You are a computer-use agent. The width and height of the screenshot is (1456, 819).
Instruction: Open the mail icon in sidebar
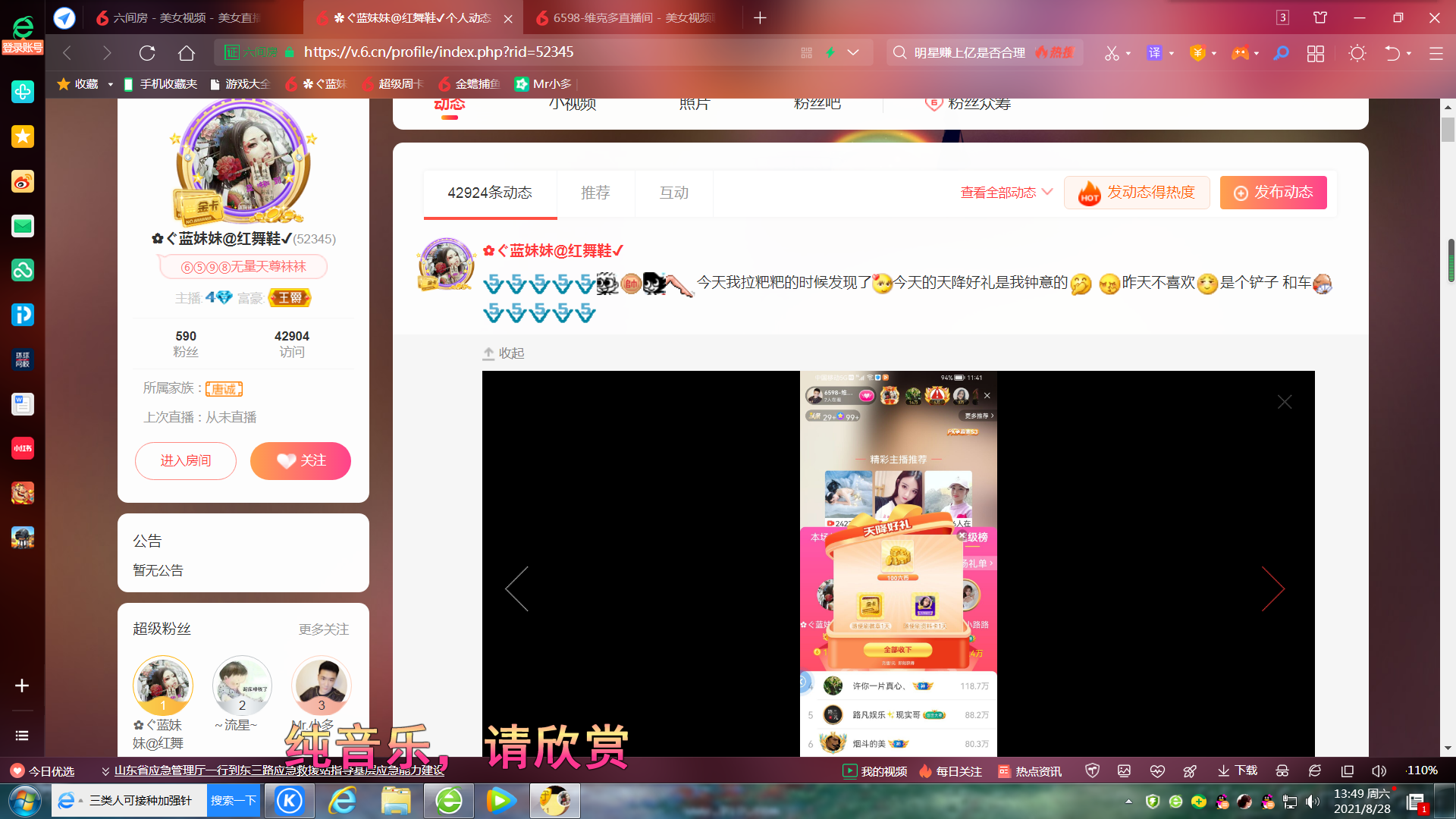[23, 226]
